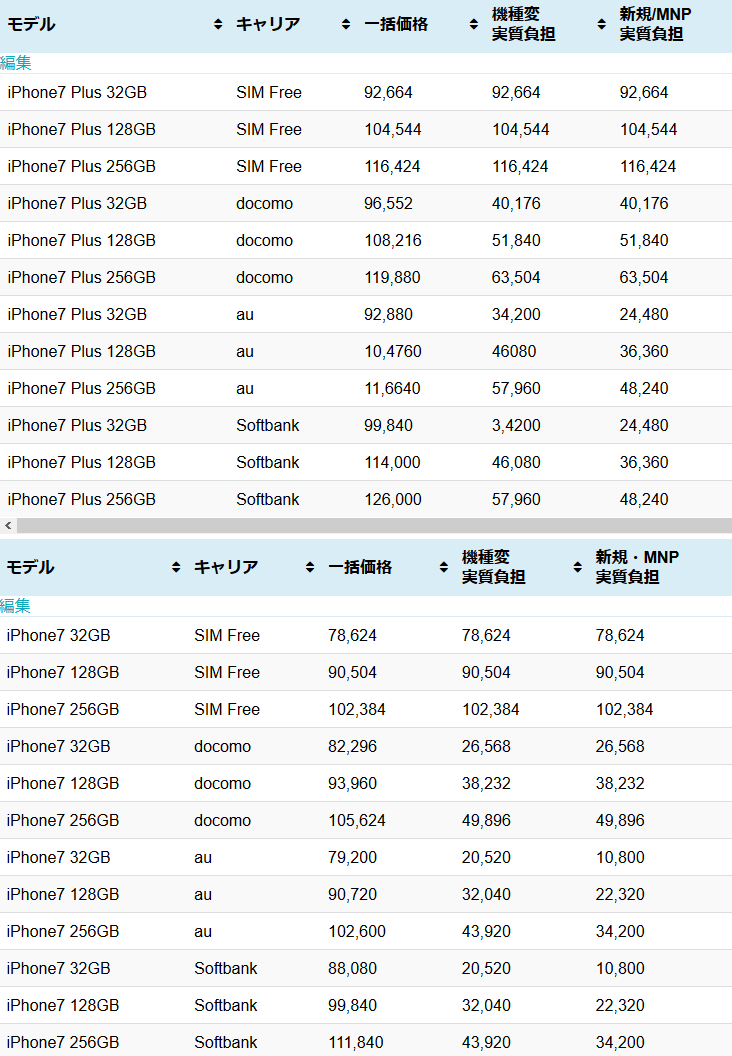732x1056 pixels.
Task: Click sort arrows beside first 一括価格 header
Action: coord(473,24)
